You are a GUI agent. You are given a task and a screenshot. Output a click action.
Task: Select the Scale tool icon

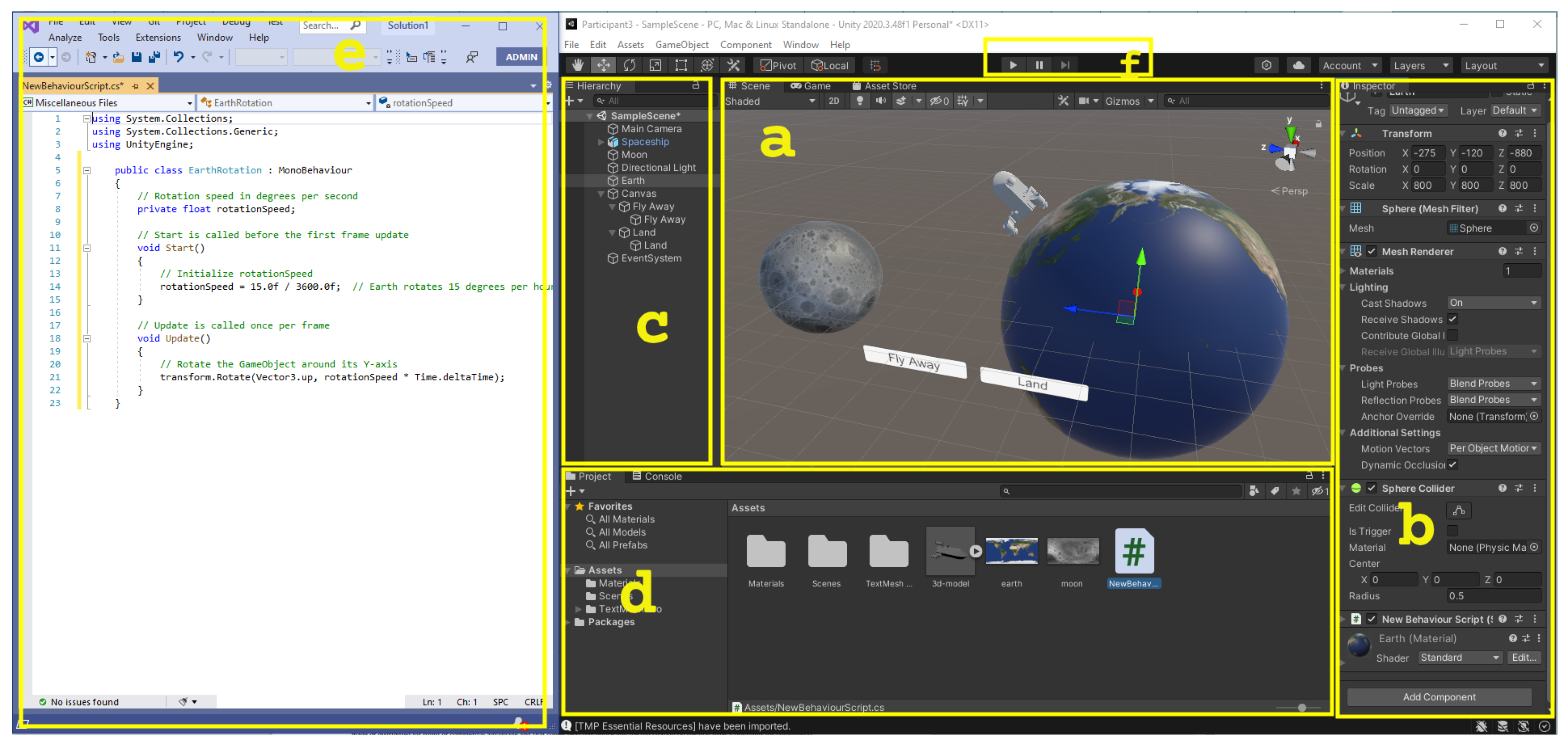coord(655,65)
